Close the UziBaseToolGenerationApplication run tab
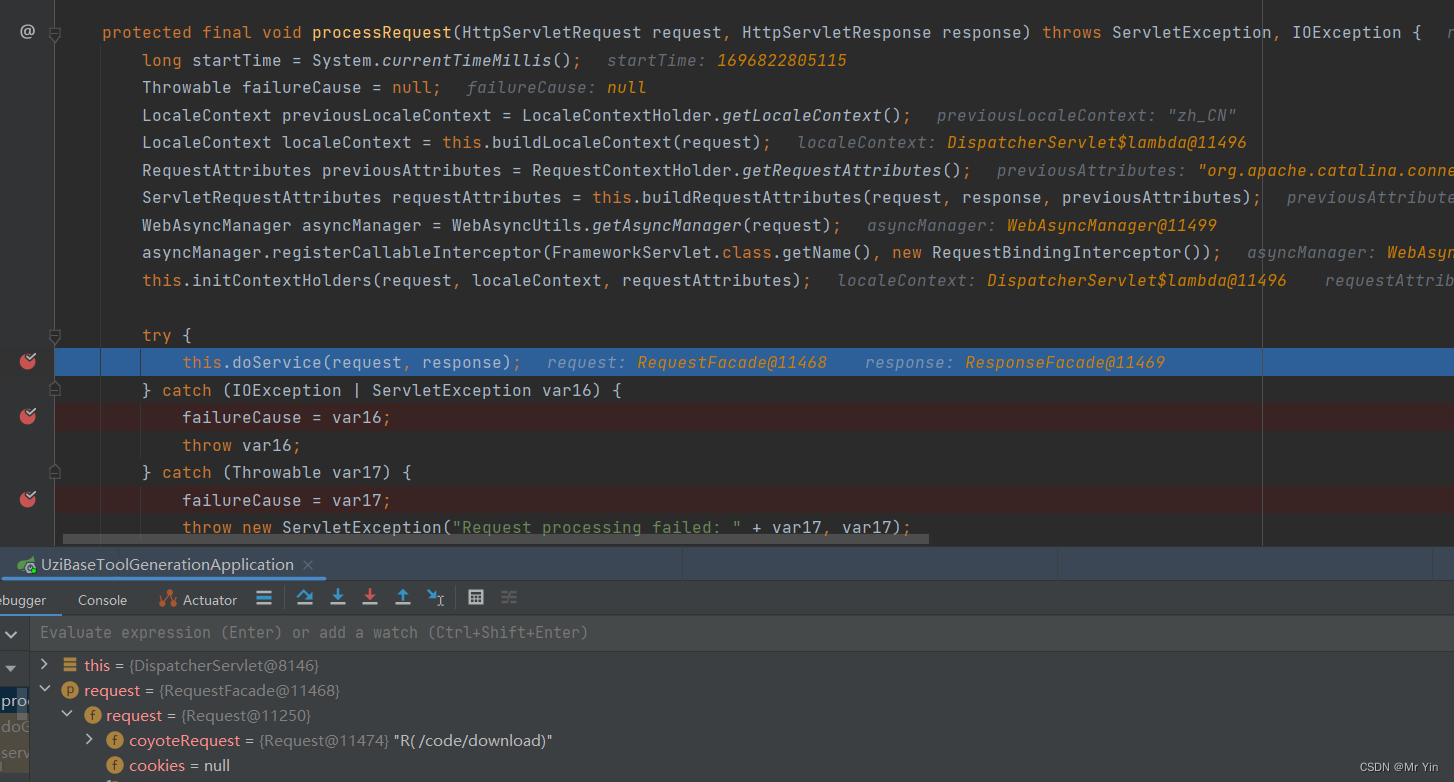The height and width of the screenshot is (782, 1454). pyautogui.click(x=308, y=564)
